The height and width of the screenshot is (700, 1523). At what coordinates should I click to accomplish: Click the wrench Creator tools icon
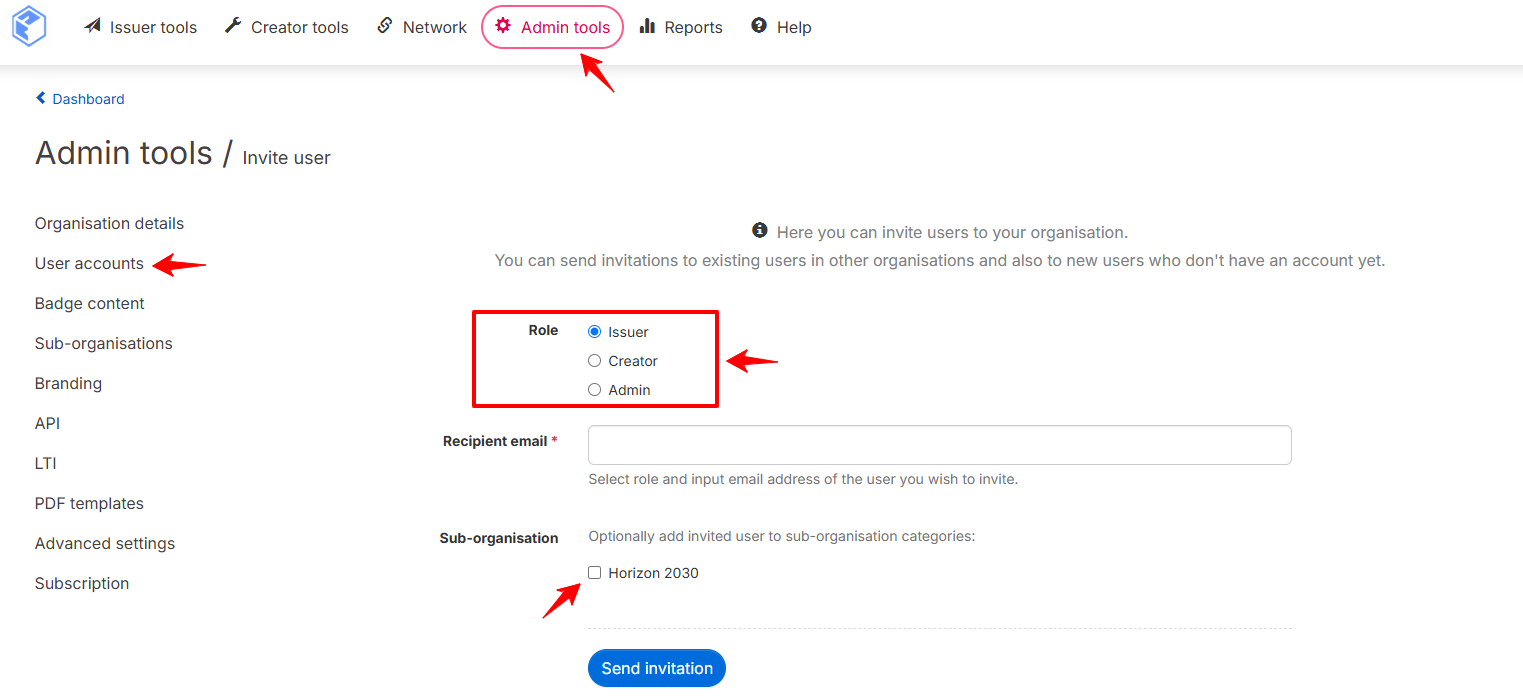[x=233, y=26]
